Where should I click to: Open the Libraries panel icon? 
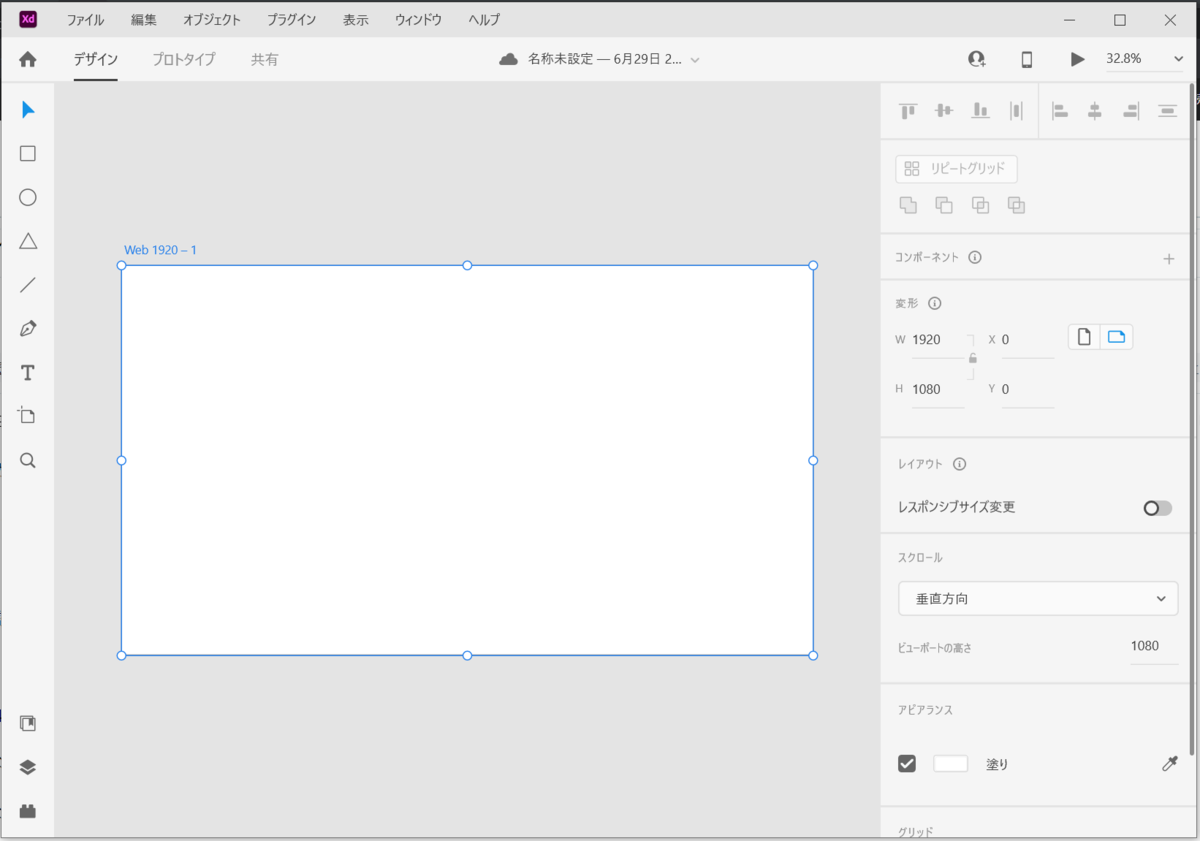pyautogui.click(x=28, y=723)
